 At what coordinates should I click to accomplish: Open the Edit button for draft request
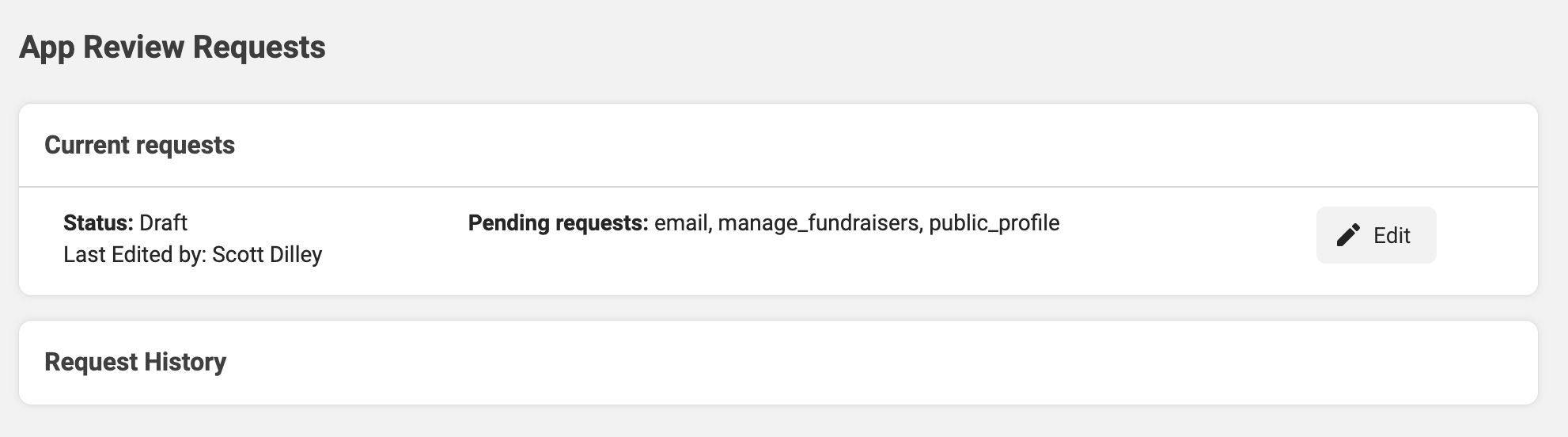1376,235
